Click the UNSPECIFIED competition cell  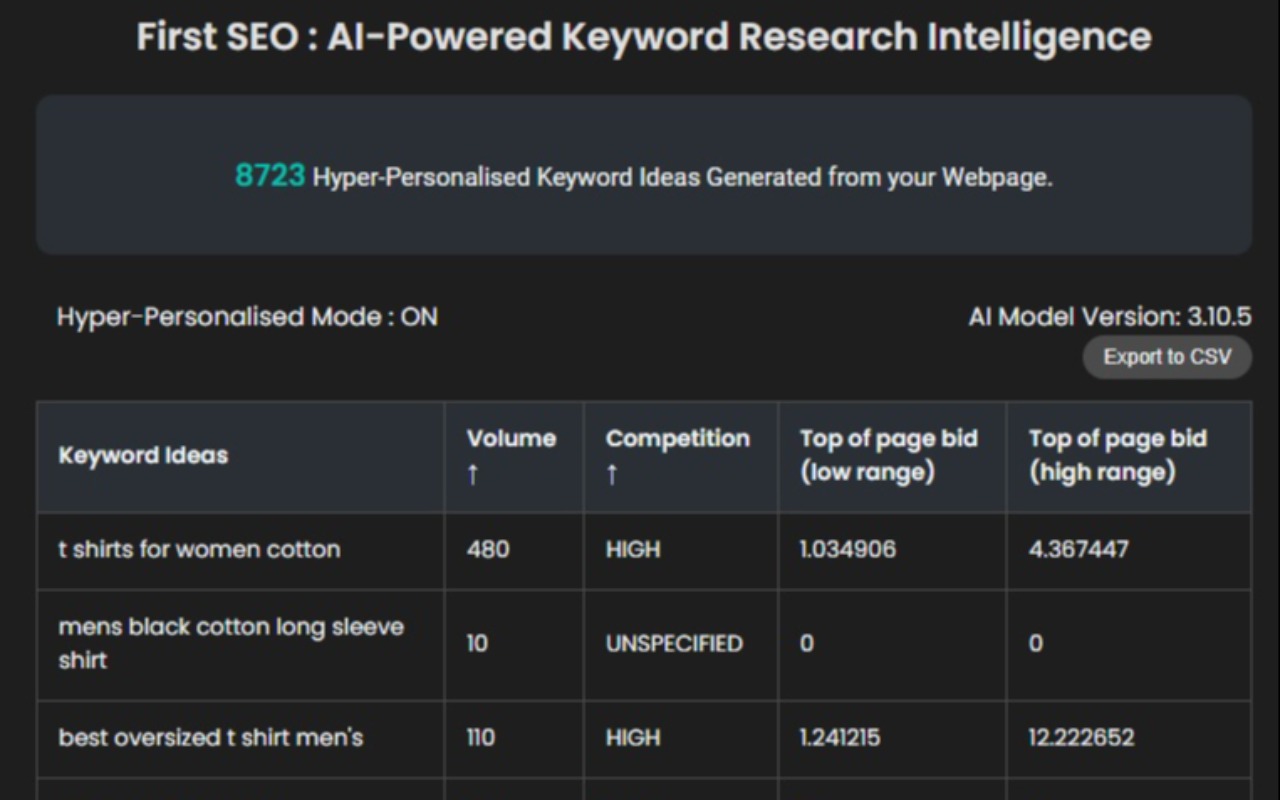673,643
